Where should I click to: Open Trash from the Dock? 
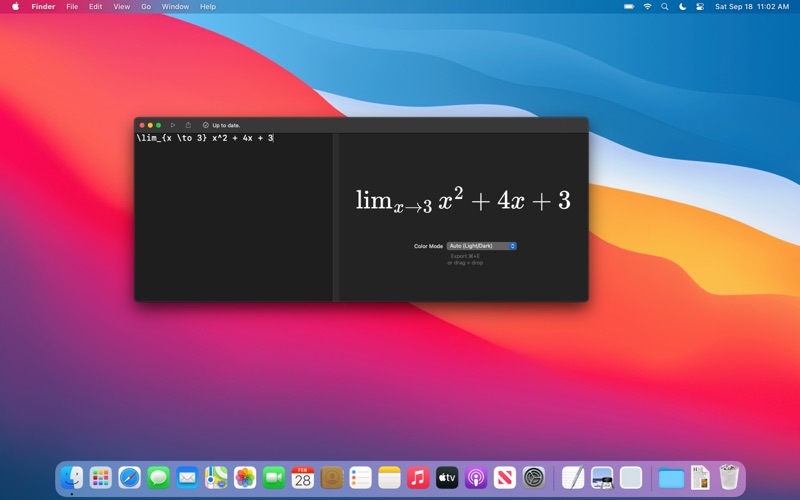click(729, 478)
